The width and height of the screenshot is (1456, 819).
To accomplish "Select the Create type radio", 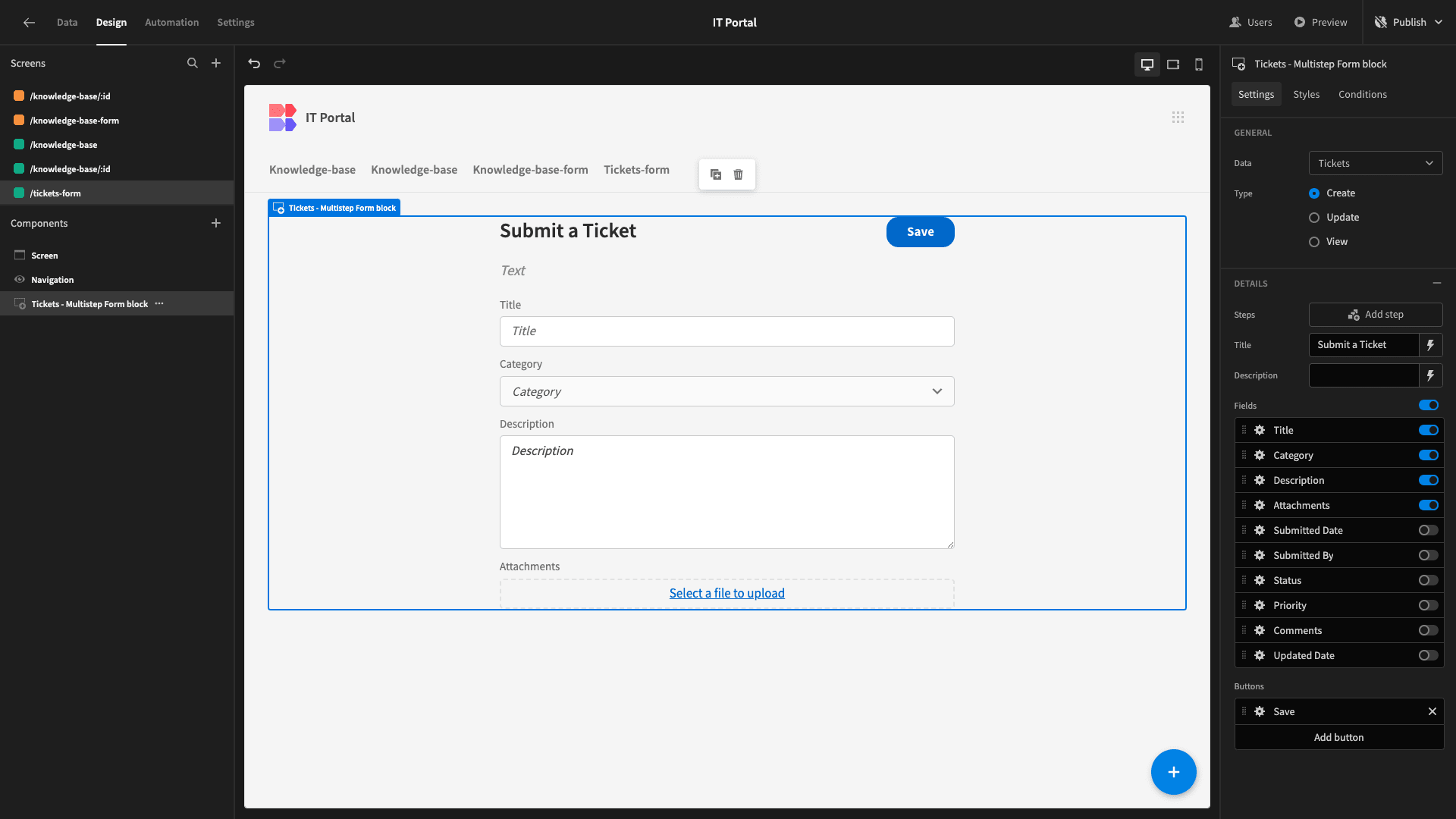I will [1314, 193].
